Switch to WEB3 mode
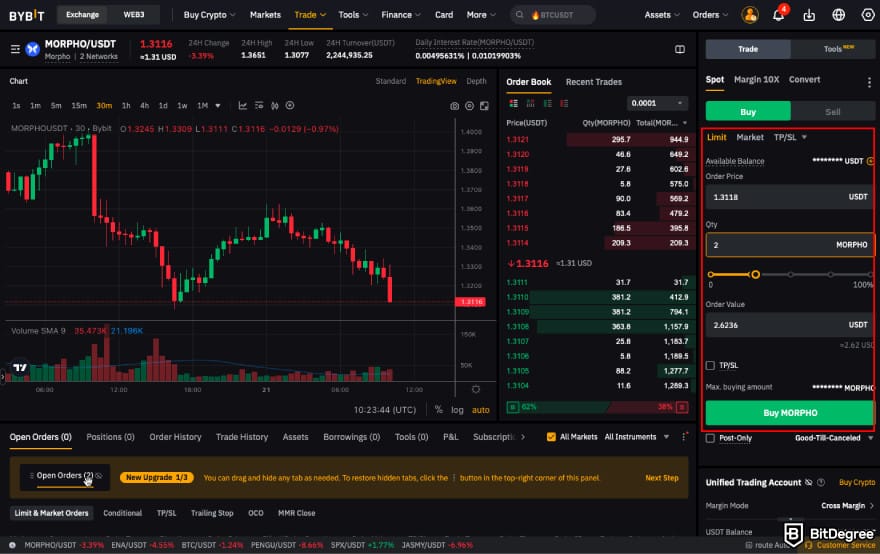 click(x=134, y=15)
